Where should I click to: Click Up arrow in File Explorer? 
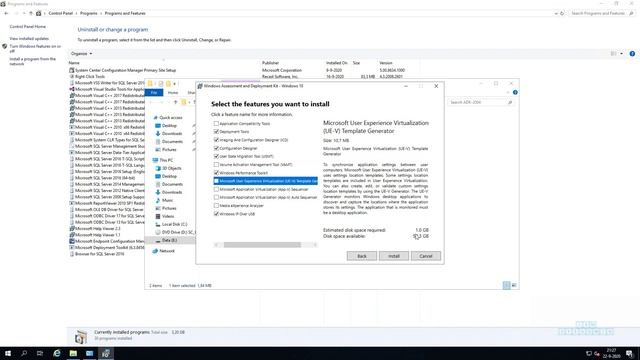coord(176,102)
